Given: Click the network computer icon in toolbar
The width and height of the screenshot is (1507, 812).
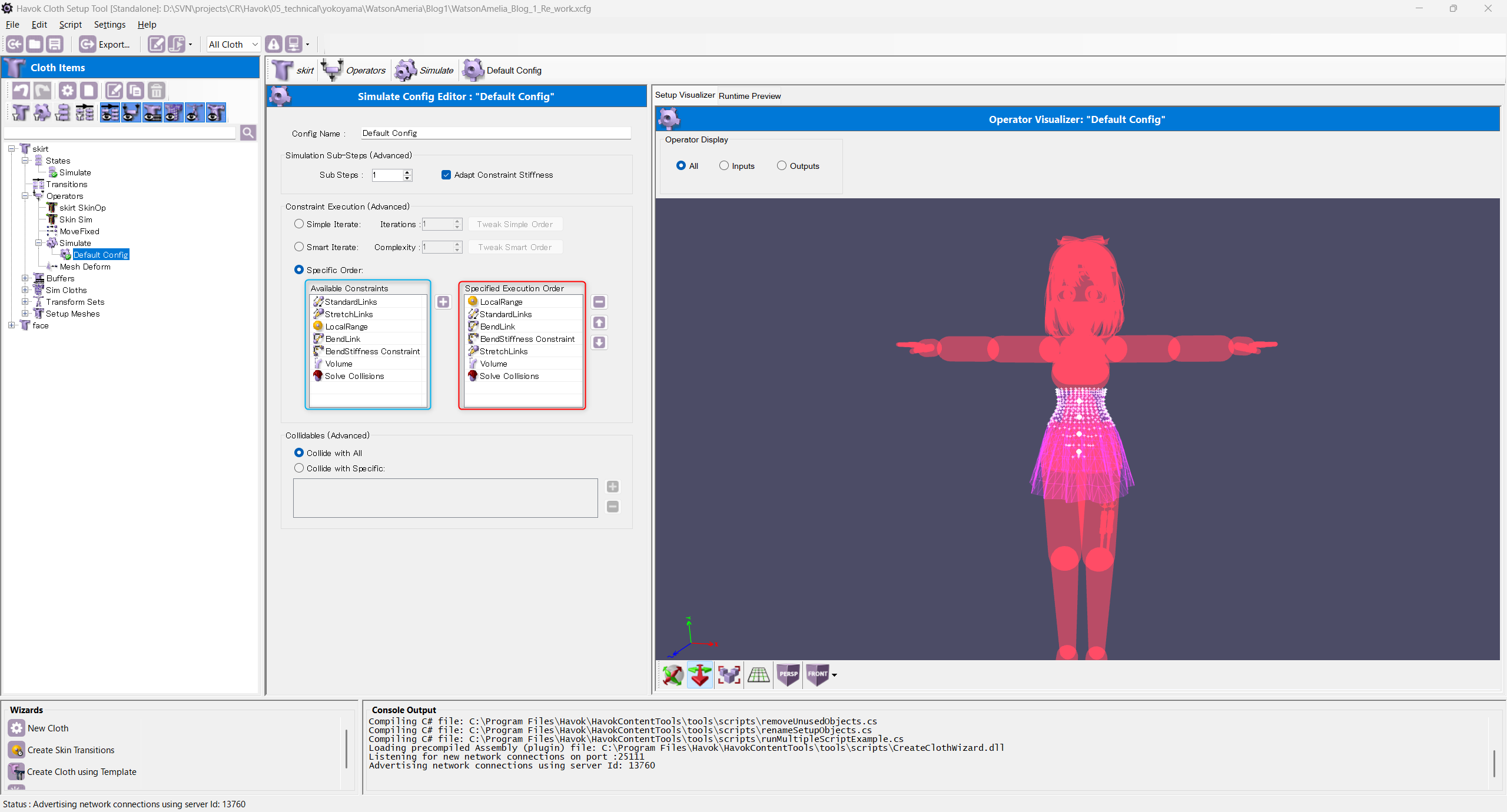Looking at the screenshot, I should coord(293,44).
